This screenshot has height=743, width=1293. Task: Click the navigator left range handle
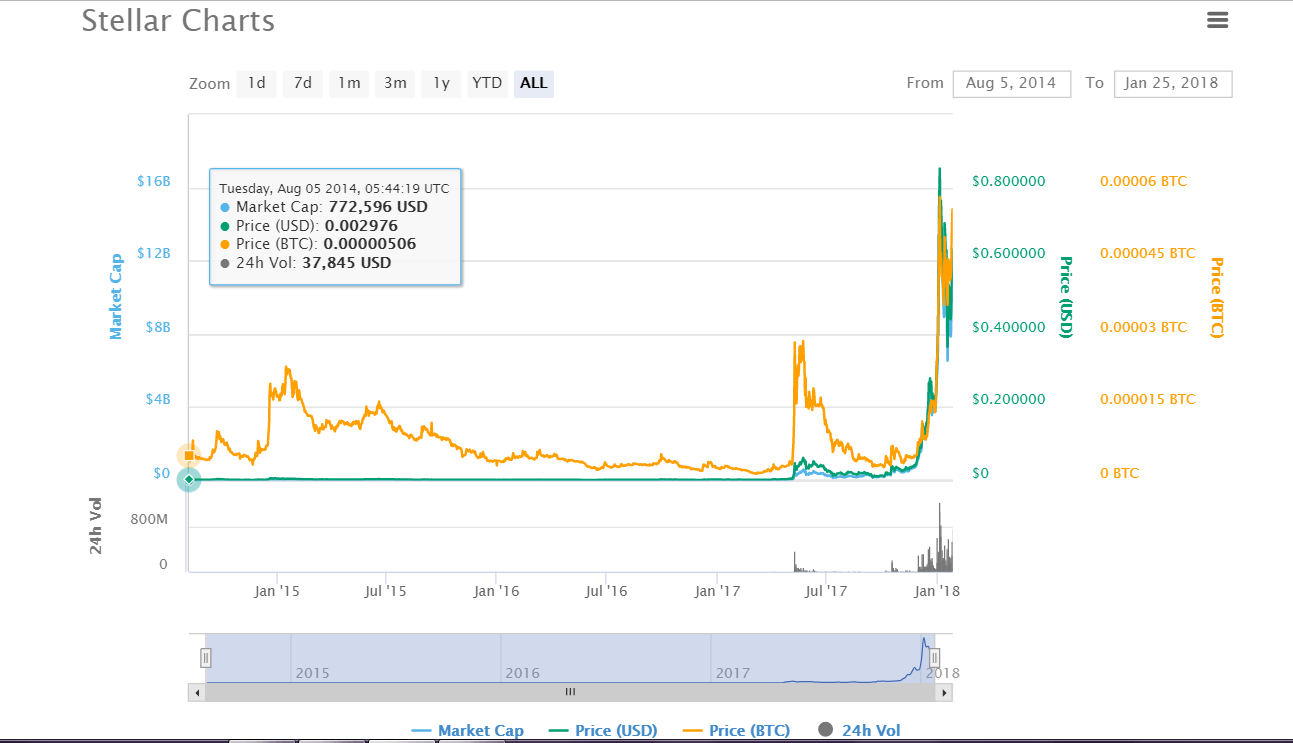(x=205, y=657)
